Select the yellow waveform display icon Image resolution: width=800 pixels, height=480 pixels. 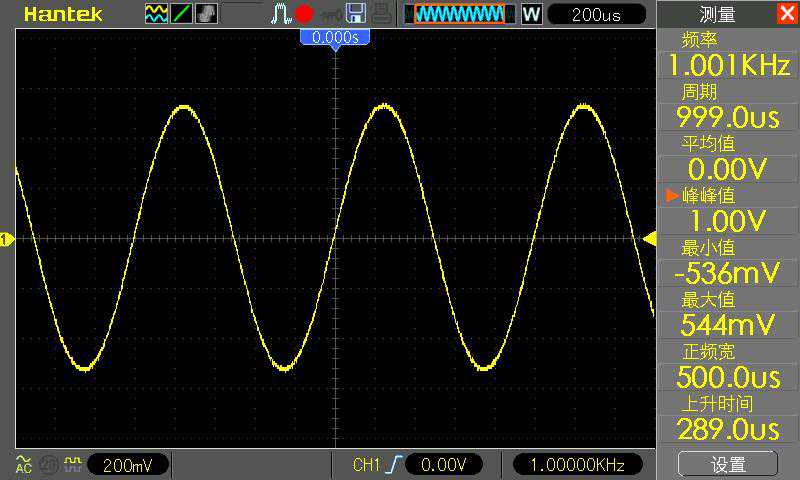click(157, 14)
